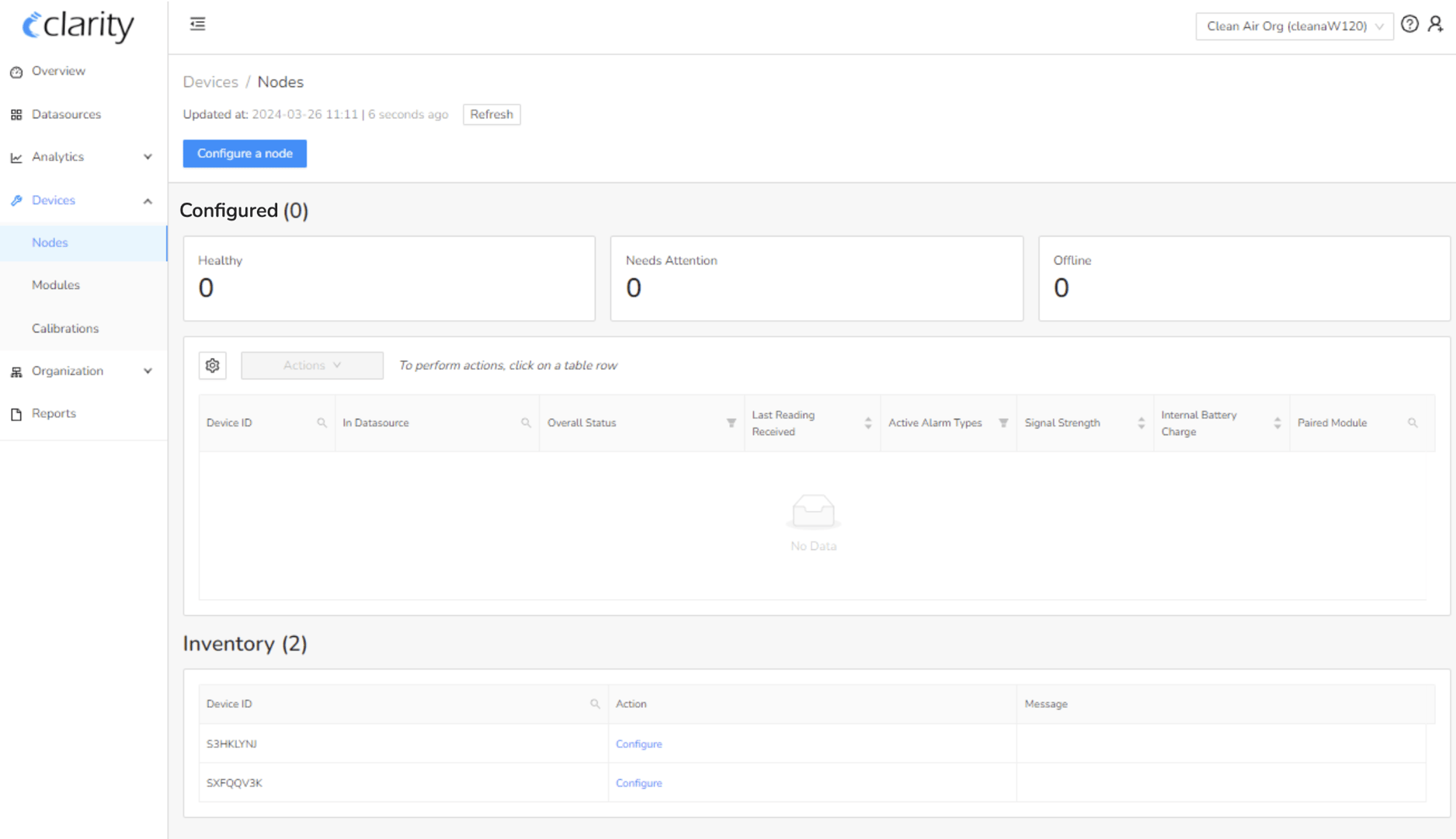
Task: Open the filter icon on Overall Status column
Action: [x=731, y=423]
